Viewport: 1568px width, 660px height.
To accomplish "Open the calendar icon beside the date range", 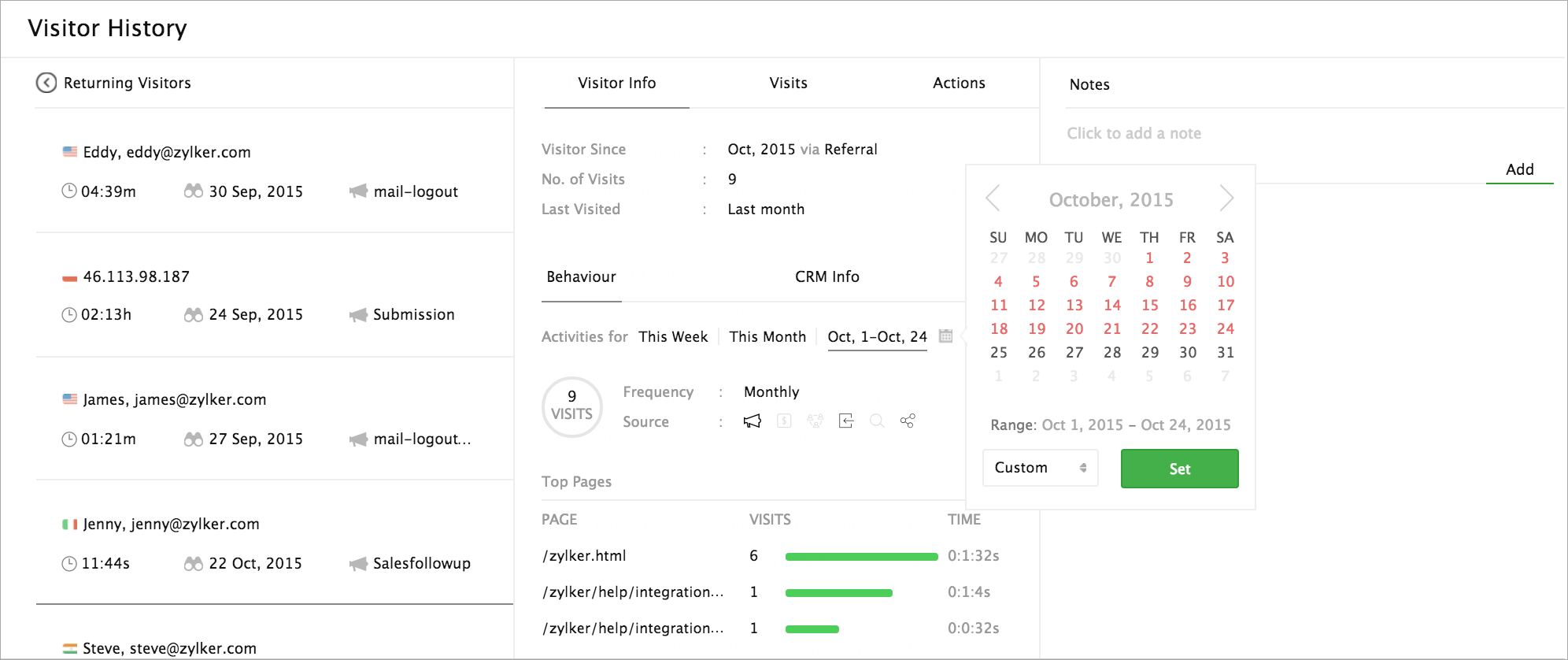I will (946, 336).
